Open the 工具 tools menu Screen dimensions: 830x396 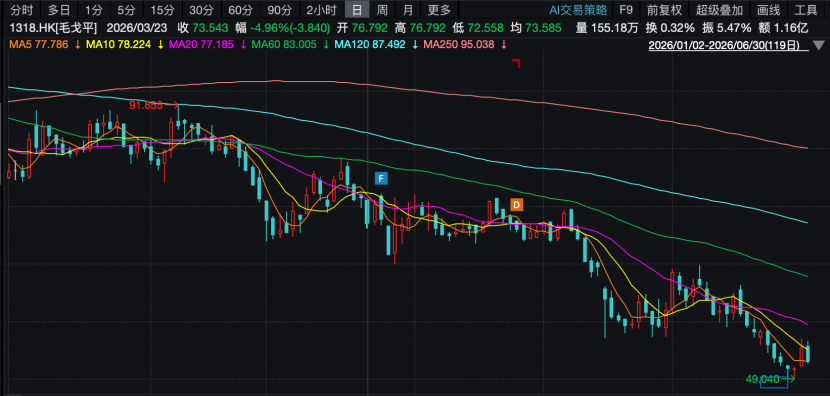tap(806, 9)
